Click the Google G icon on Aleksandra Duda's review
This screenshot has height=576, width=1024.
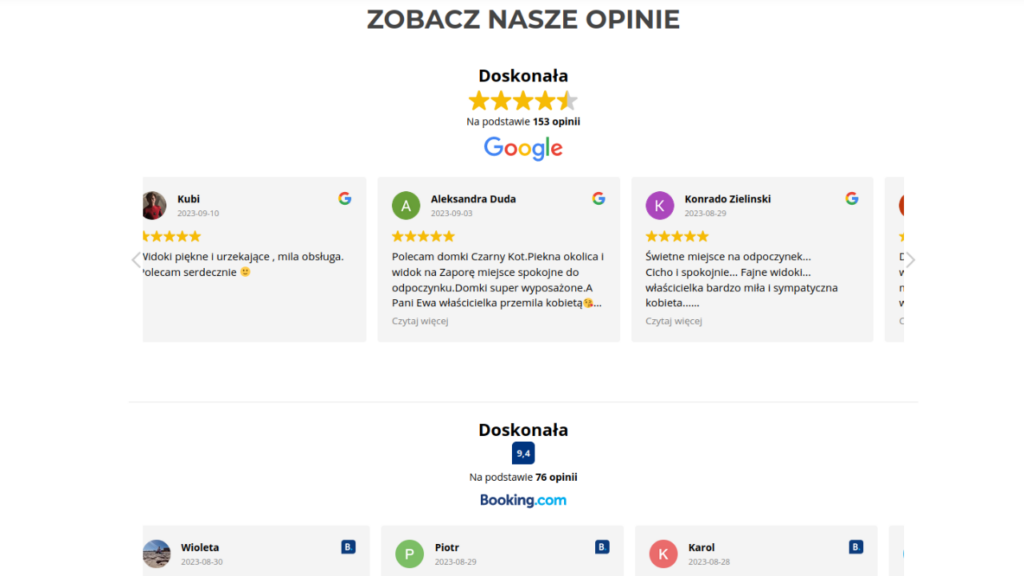tap(599, 199)
